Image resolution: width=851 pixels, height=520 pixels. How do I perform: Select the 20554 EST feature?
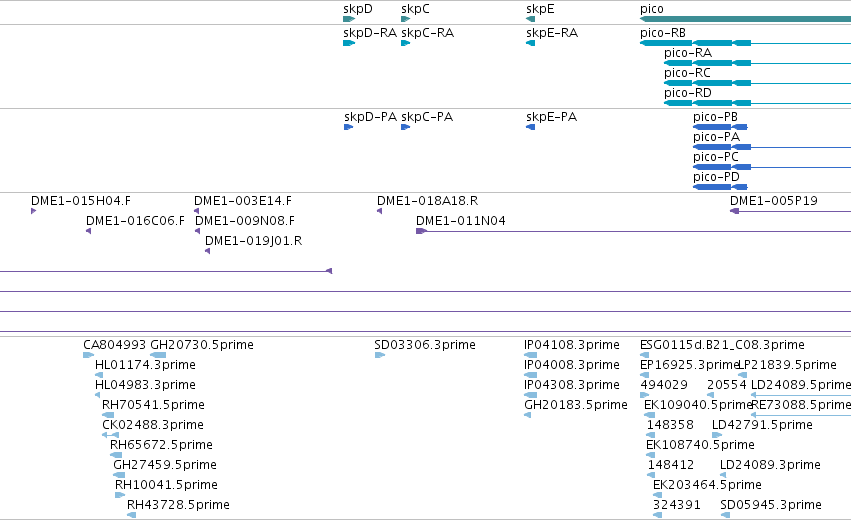[x=710, y=395]
